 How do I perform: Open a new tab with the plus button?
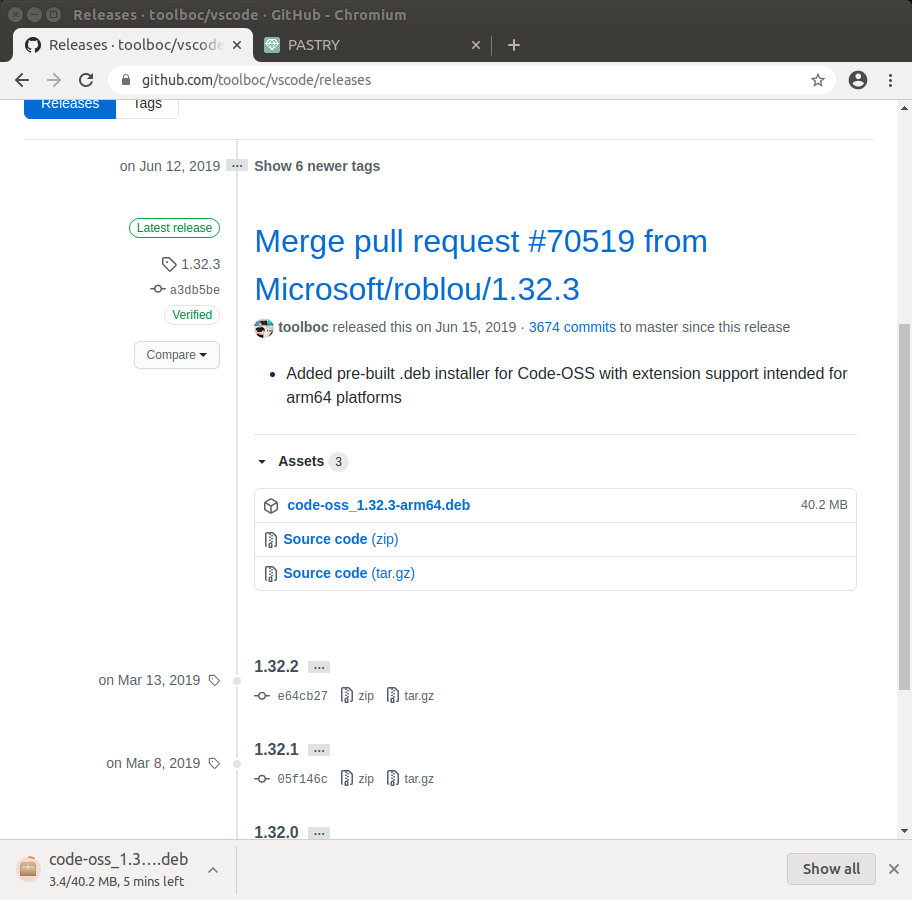(514, 45)
